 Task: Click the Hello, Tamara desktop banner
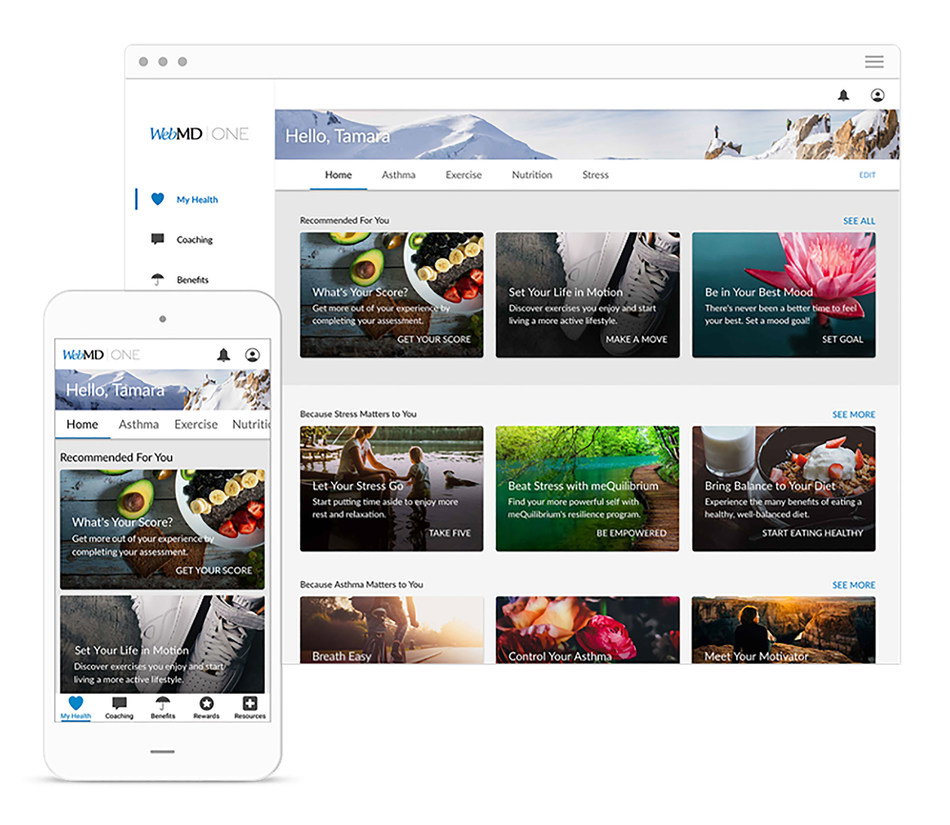pyautogui.click(x=587, y=134)
